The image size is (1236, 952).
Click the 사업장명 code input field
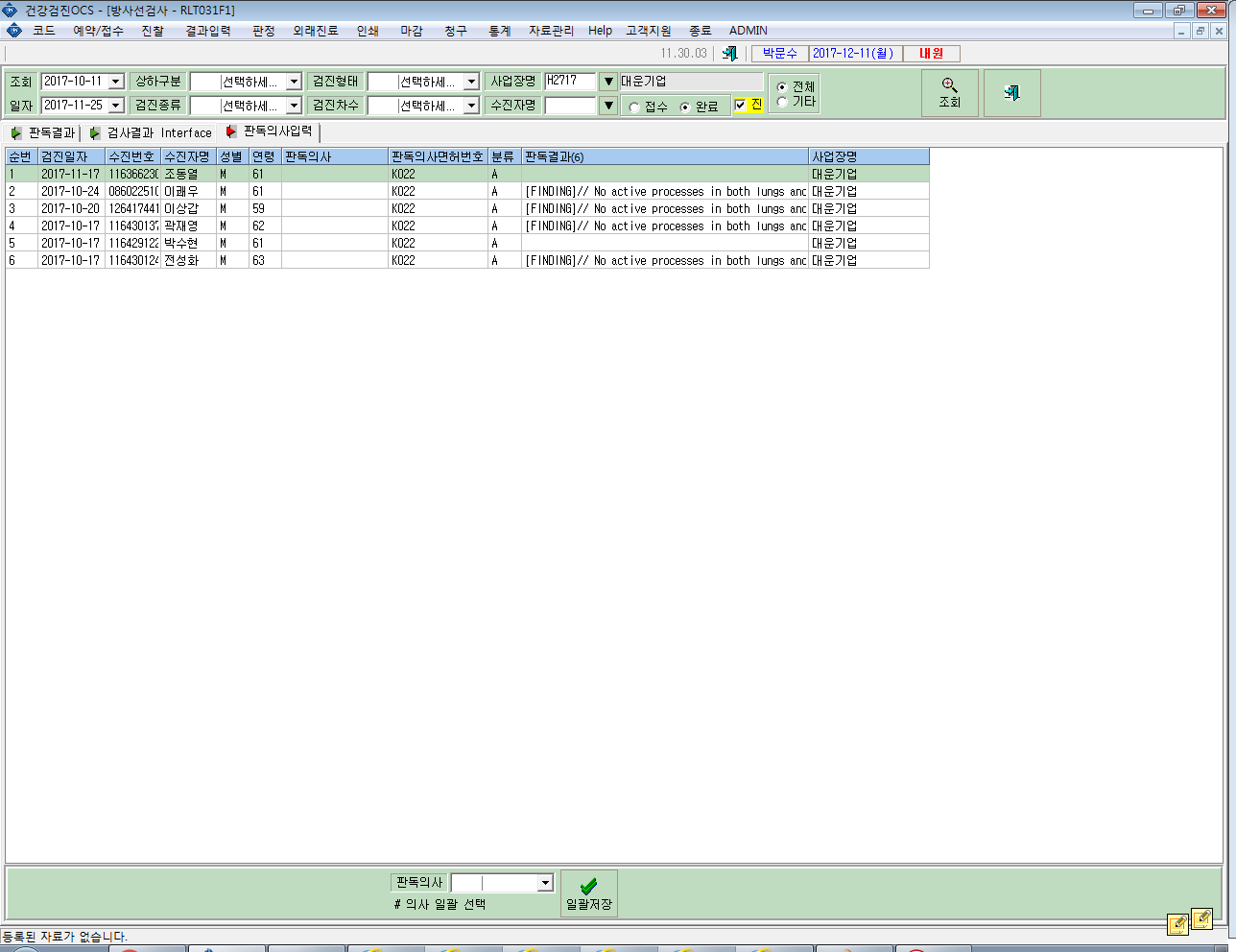[x=570, y=82]
